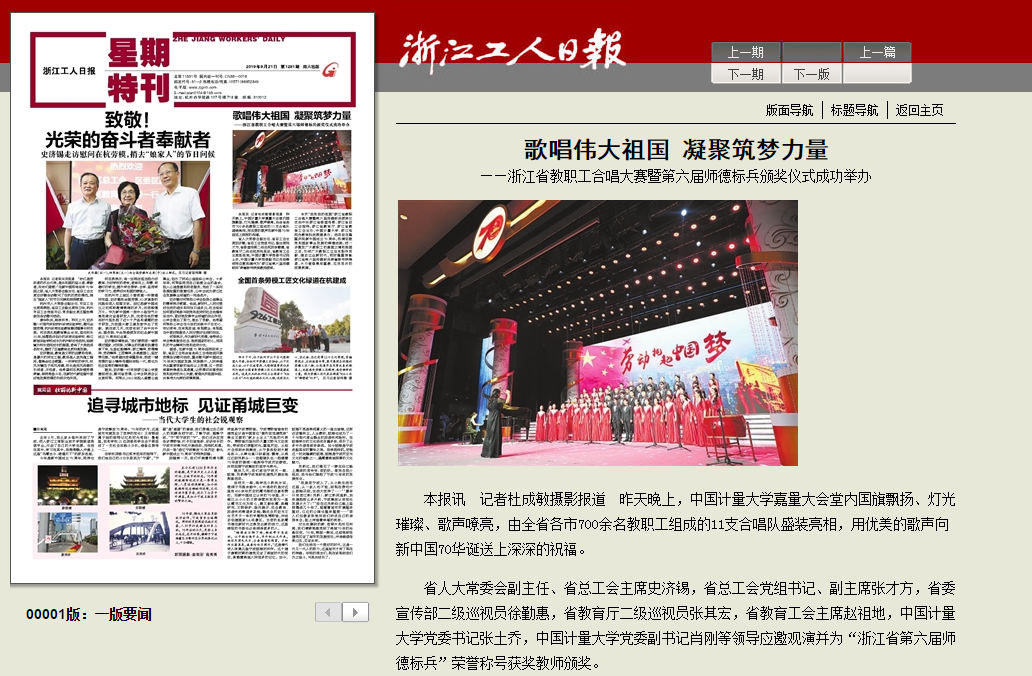Click the next page arrow below the thumbnail

355,612
